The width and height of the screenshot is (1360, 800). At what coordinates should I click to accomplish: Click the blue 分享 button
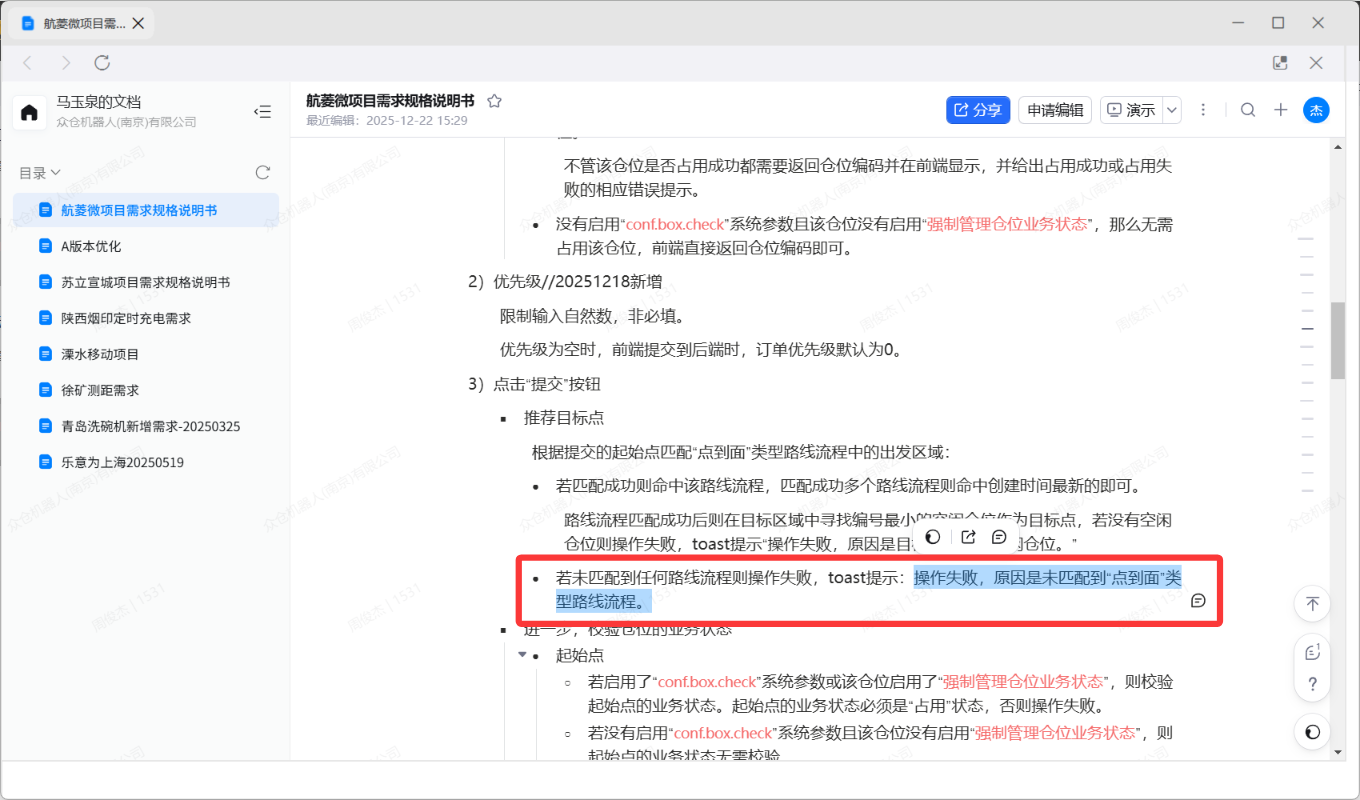coord(977,110)
